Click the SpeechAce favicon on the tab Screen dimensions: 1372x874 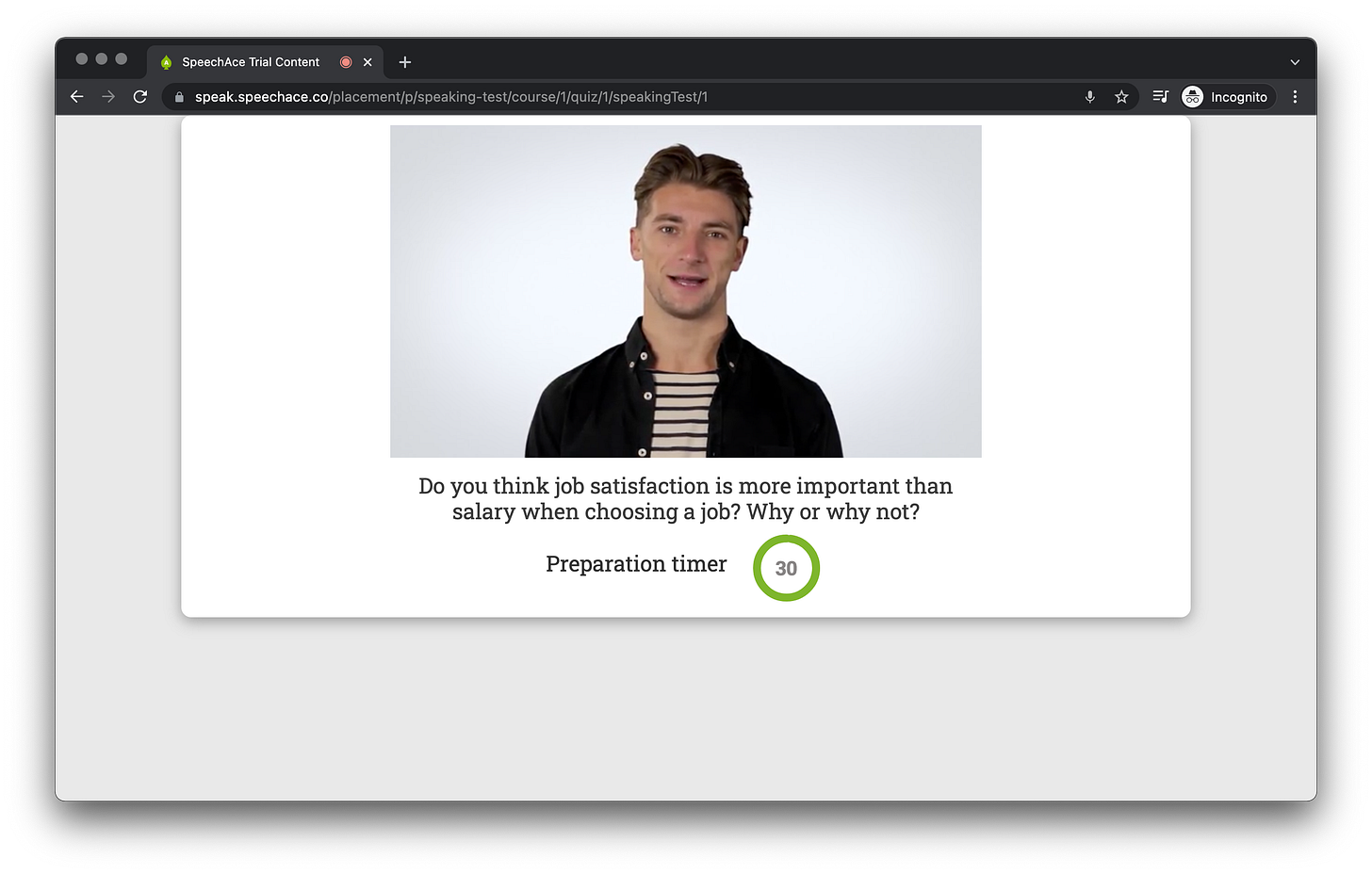[167, 62]
